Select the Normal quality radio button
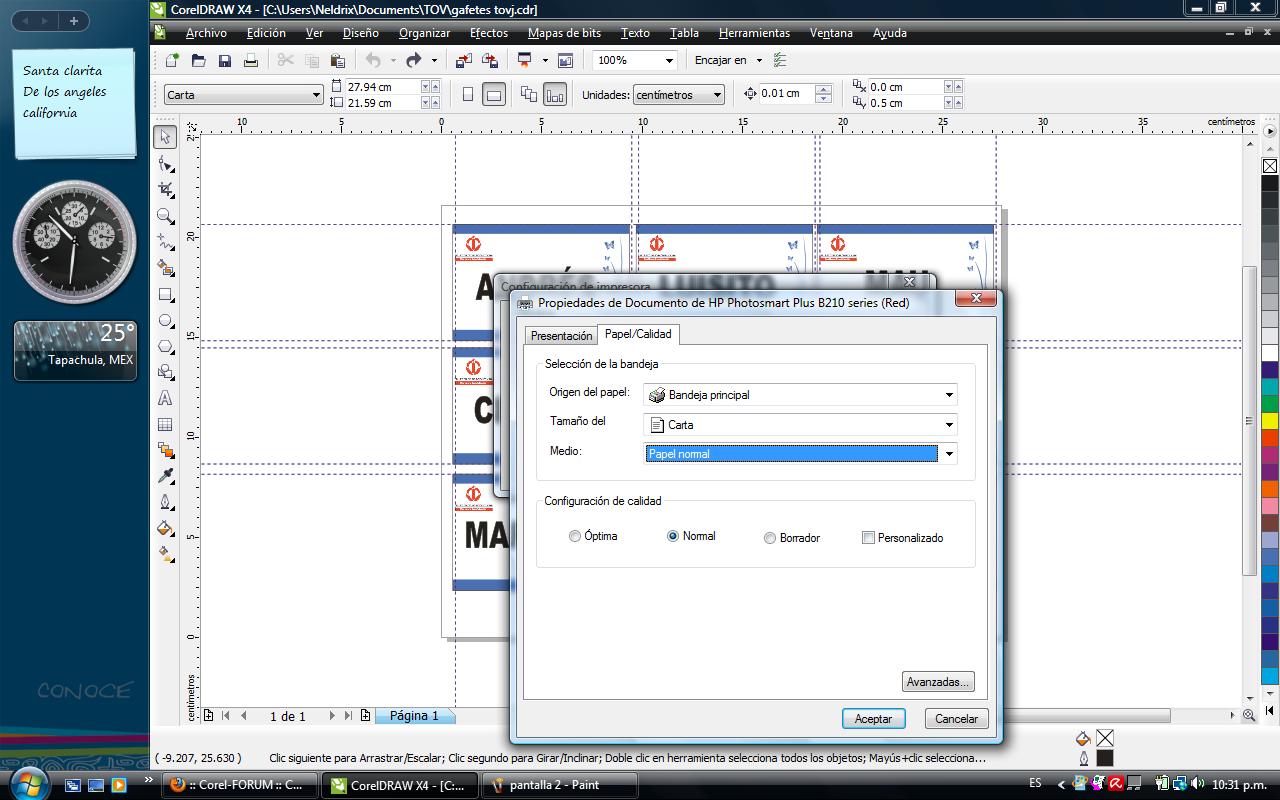 [673, 536]
